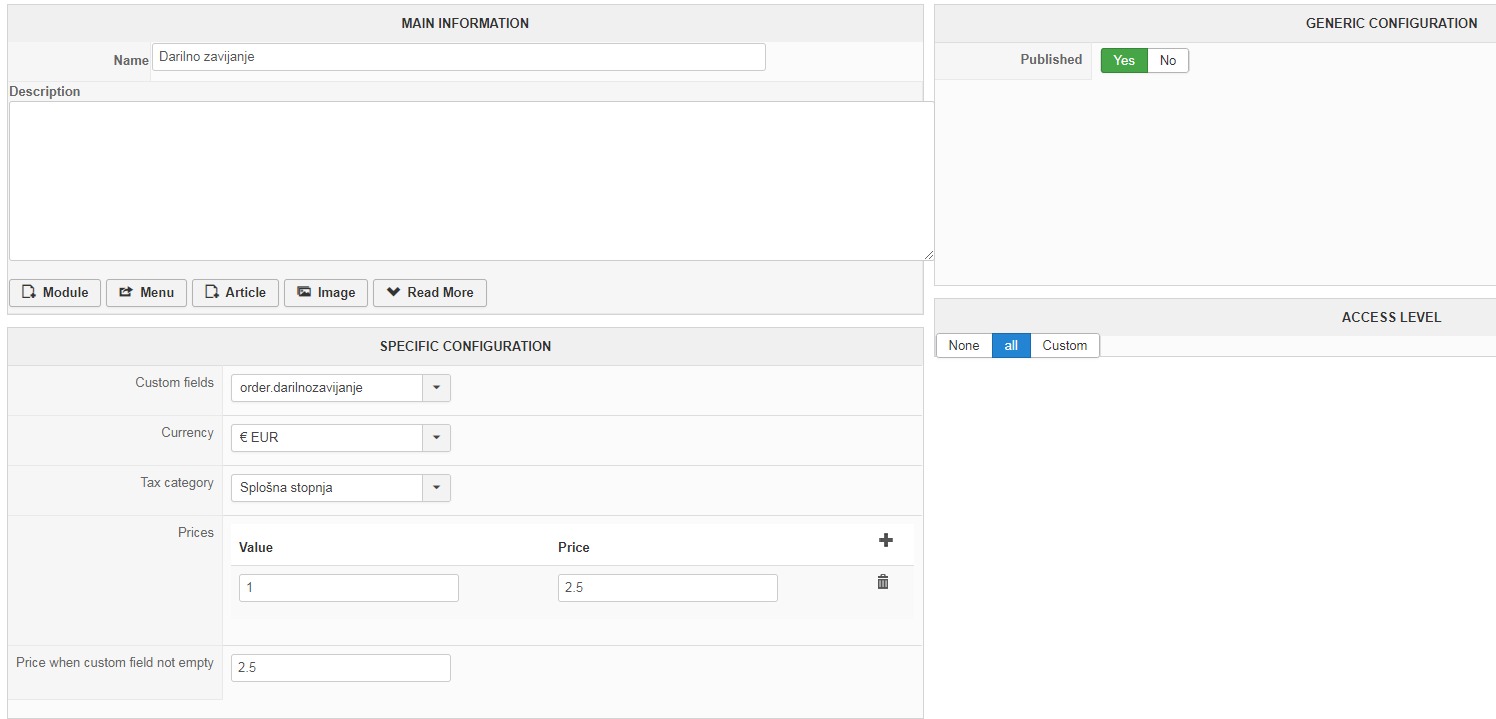1496x719 pixels.
Task: Insert a Read More break
Action: click(430, 293)
